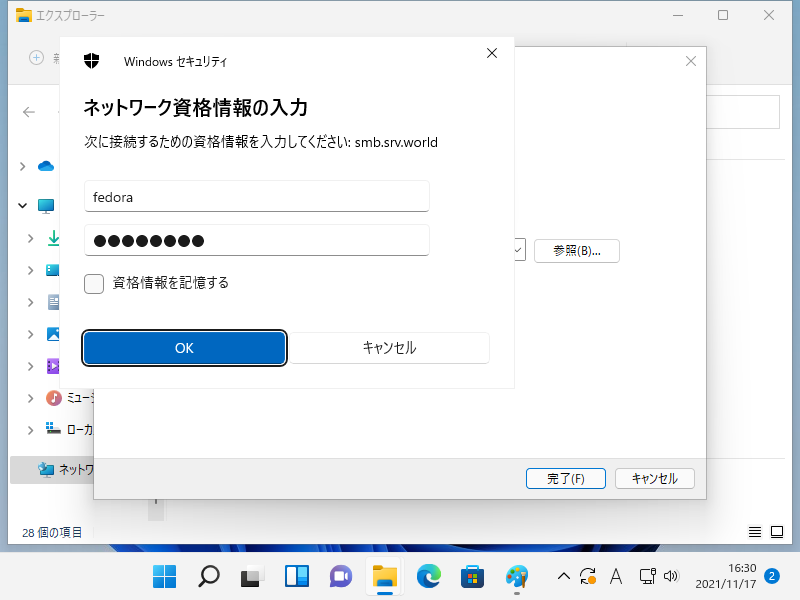Image resolution: width=800 pixels, height=600 pixels.
Task: Open the Widgets panel icon
Action: tap(296, 576)
